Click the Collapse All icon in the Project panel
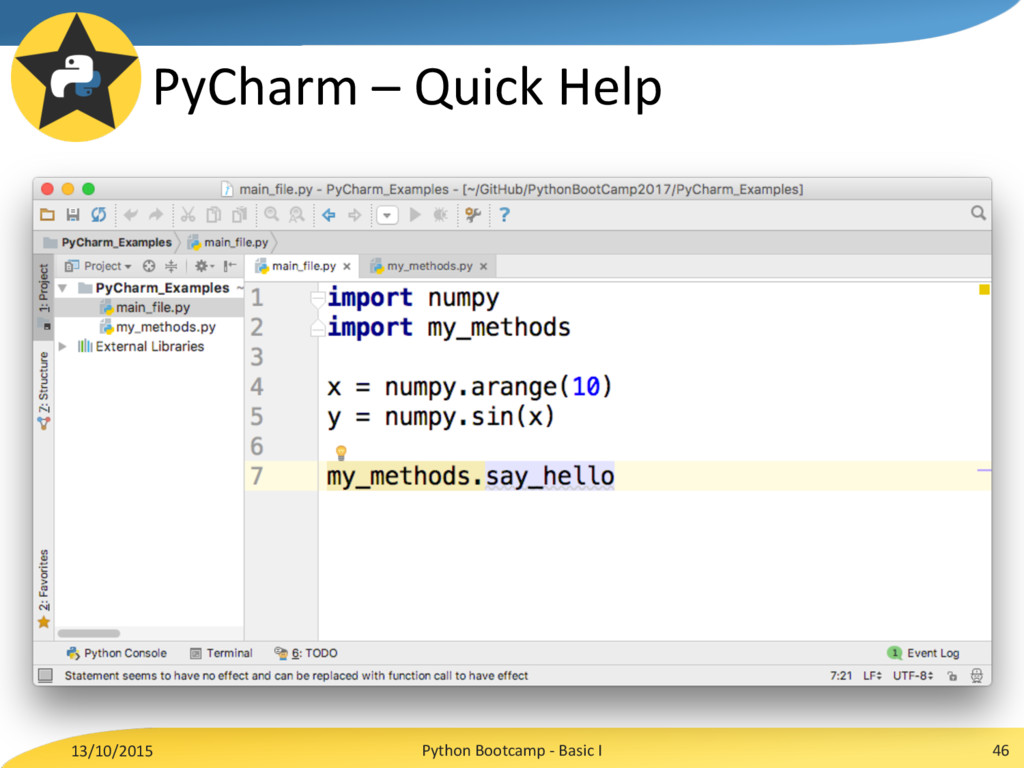1024x768 pixels. pyautogui.click(x=171, y=266)
